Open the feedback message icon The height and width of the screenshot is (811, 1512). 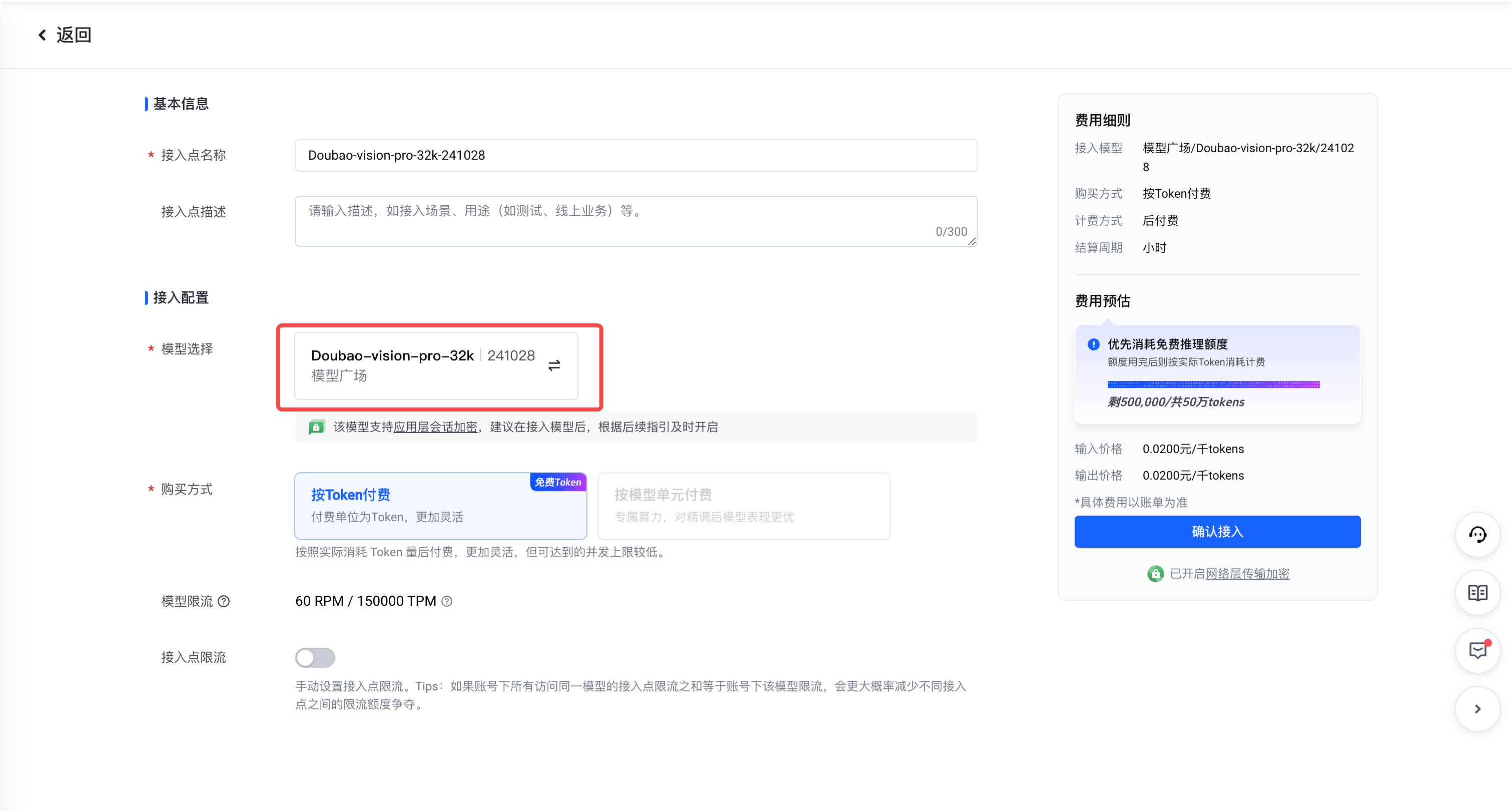click(1477, 650)
